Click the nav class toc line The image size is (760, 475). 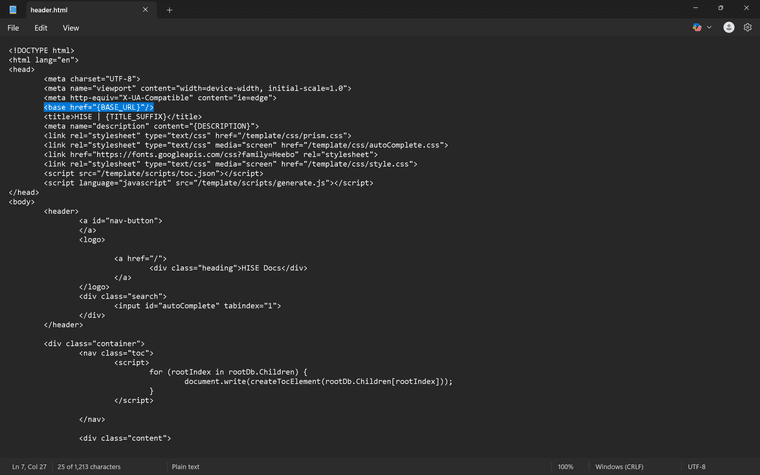tap(116, 353)
